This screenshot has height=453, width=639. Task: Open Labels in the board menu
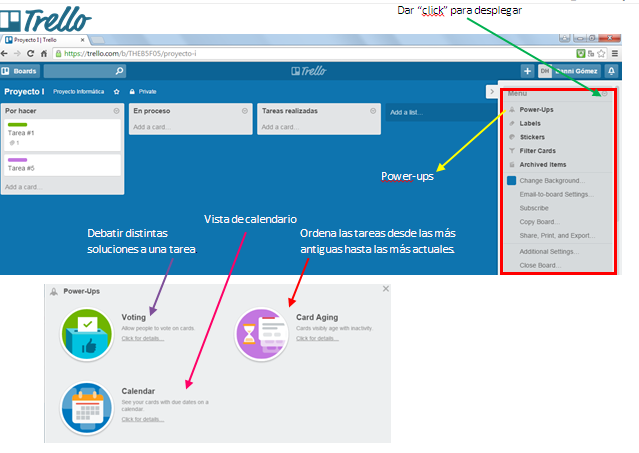pyautogui.click(x=530, y=123)
